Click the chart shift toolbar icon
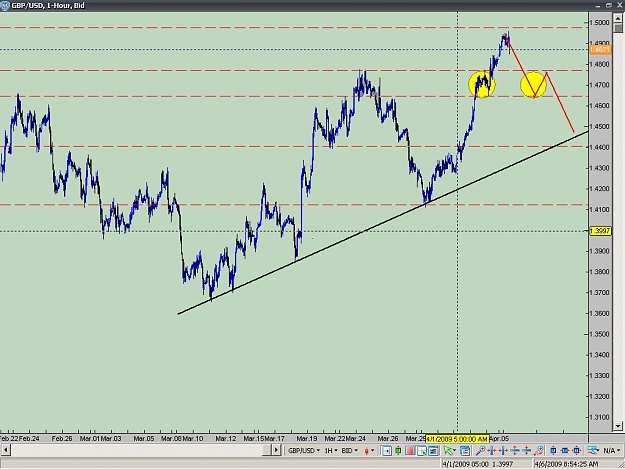 pyautogui.click(x=387, y=451)
